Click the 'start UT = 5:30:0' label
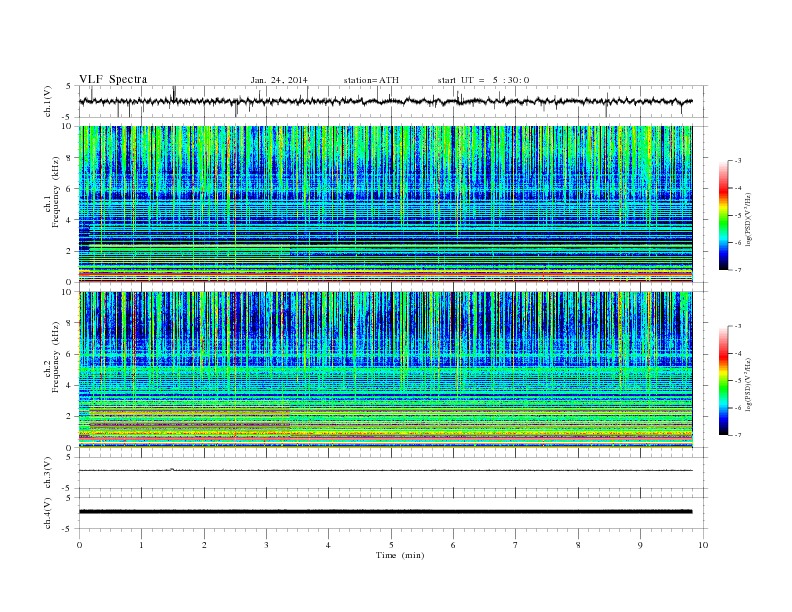This screenshot has height=612, width=792. (483, 80)
